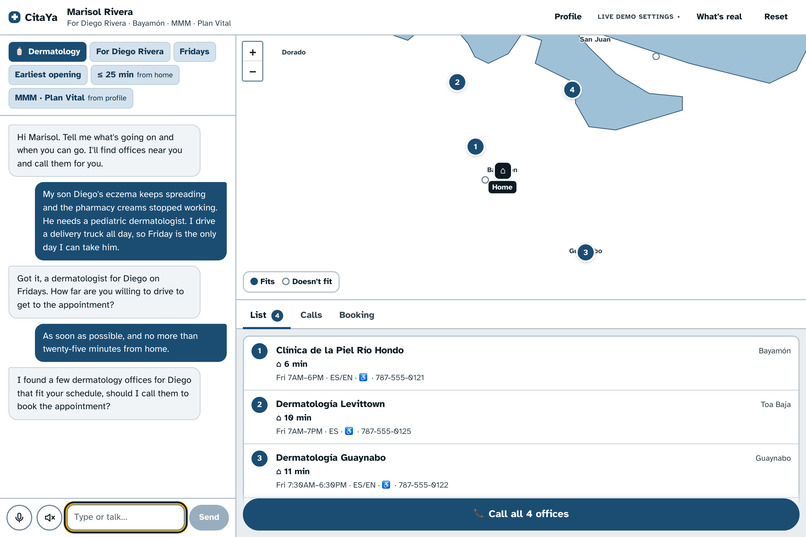This screenshot has height=537, width=806.
Task: Click the For Diego Rivera chip
Action: click(x=130, y=51)
